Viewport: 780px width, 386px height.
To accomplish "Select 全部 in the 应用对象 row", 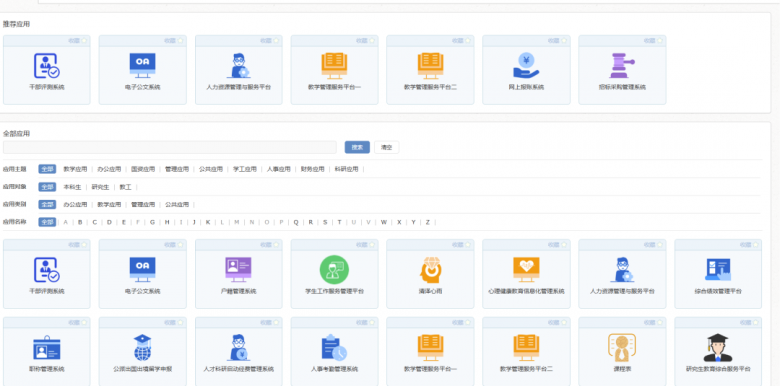I will tap(47, 187).
